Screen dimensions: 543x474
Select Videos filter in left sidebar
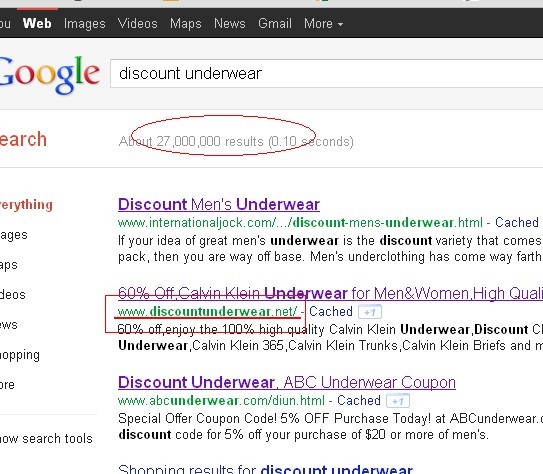point(13,295)
